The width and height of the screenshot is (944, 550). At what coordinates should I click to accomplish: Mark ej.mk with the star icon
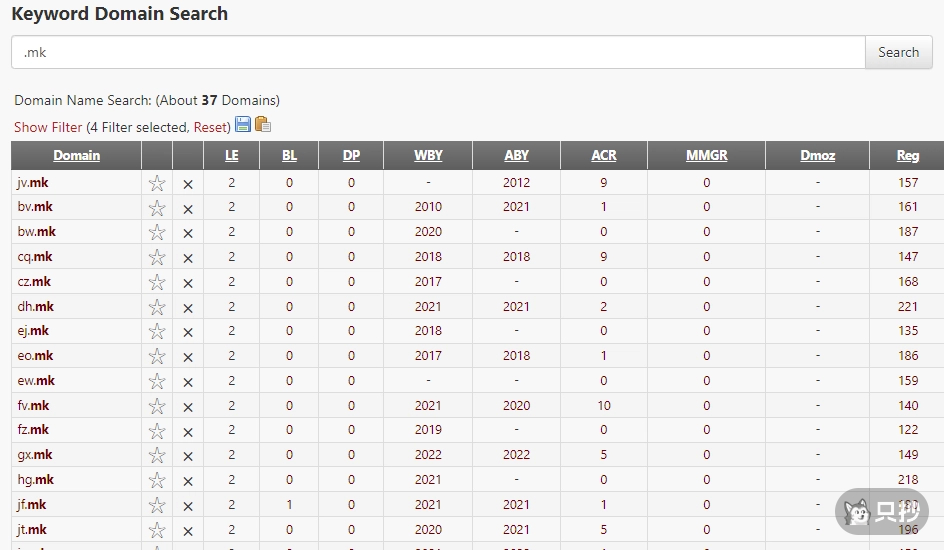157,332
